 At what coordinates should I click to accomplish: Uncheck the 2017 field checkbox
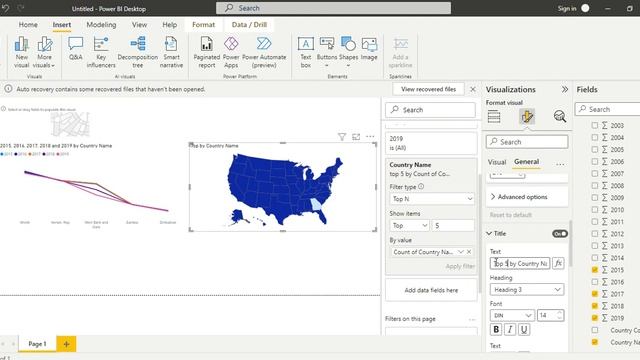pyautogui.click(x=595, y=294)
